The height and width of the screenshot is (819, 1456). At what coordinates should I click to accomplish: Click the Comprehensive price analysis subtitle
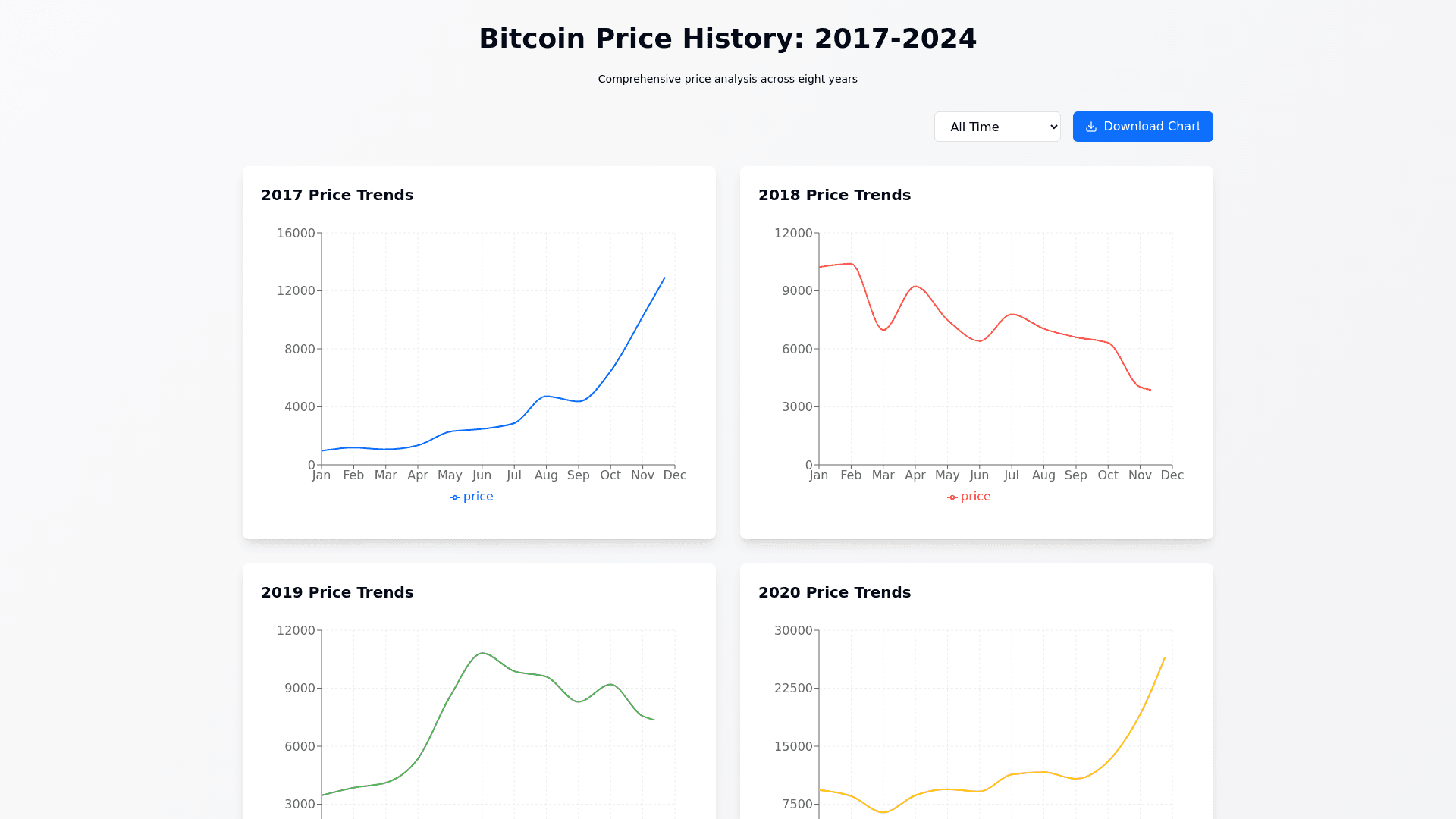727,79
